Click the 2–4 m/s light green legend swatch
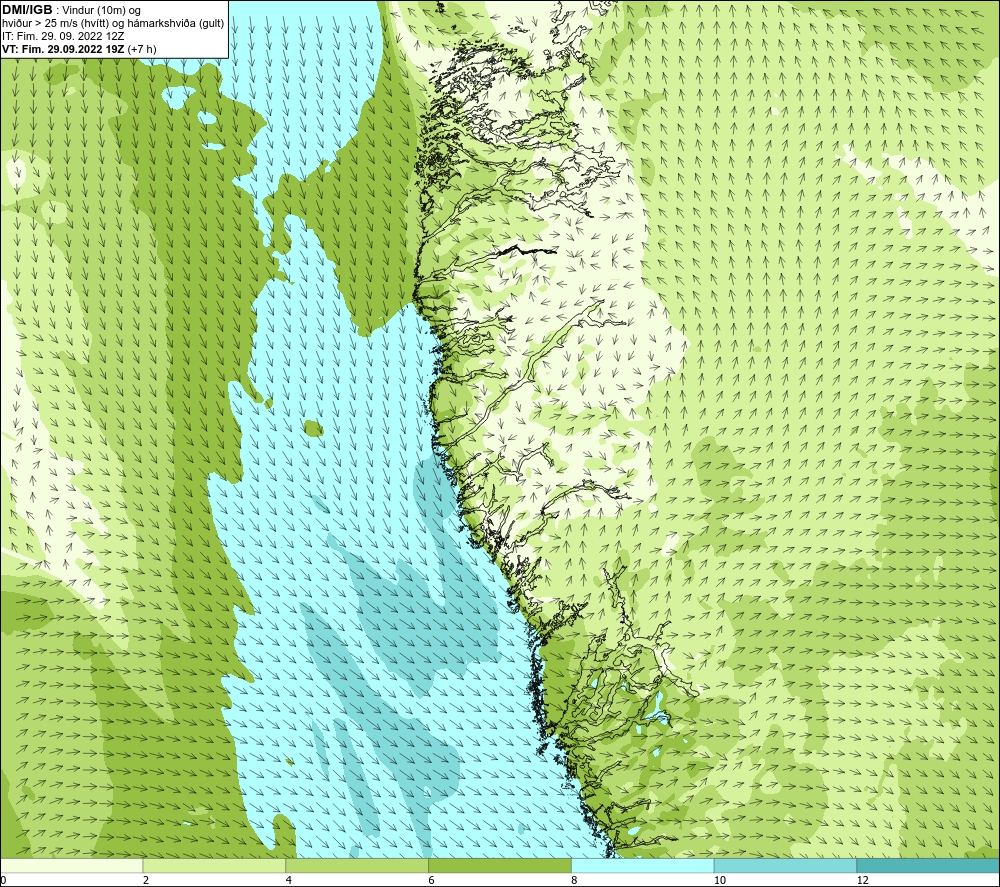This screenshot has width=1000, height=887. (214, 865)
